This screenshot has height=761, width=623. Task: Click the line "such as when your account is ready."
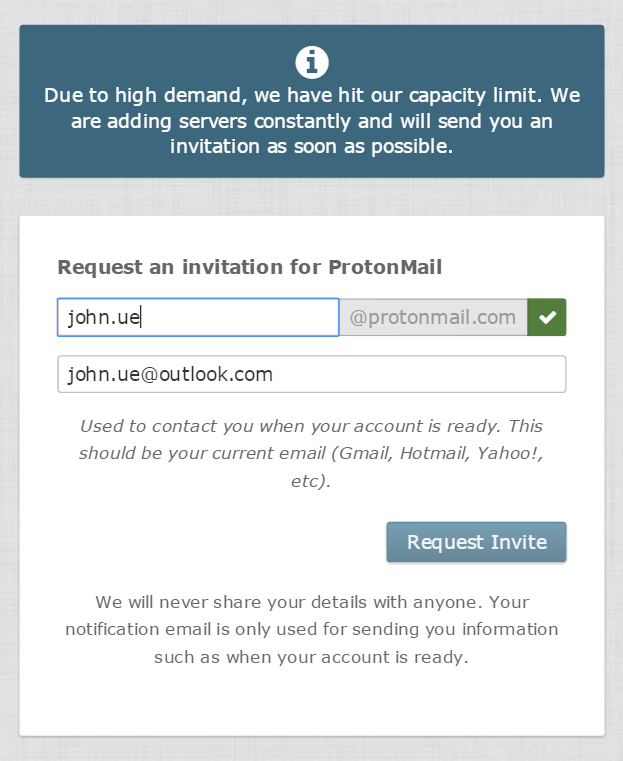click(312, 657)
